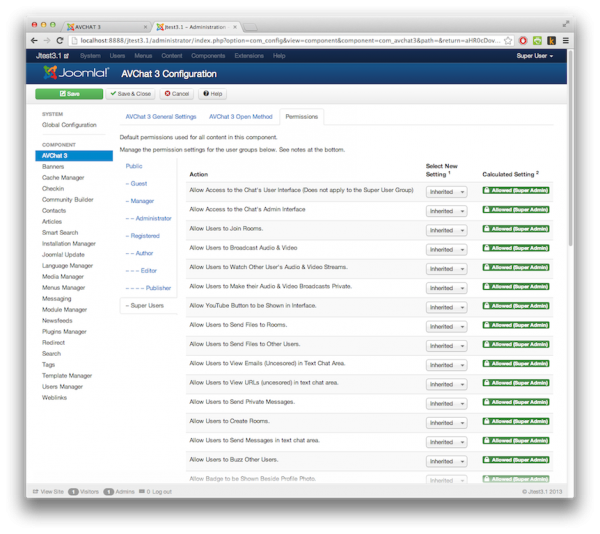
Task: Expand the Super User dropdown
Action: click(535, 56)
